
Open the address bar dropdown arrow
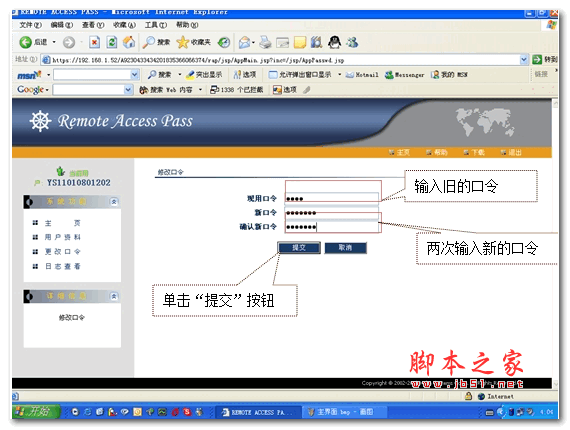coord(523,59)
